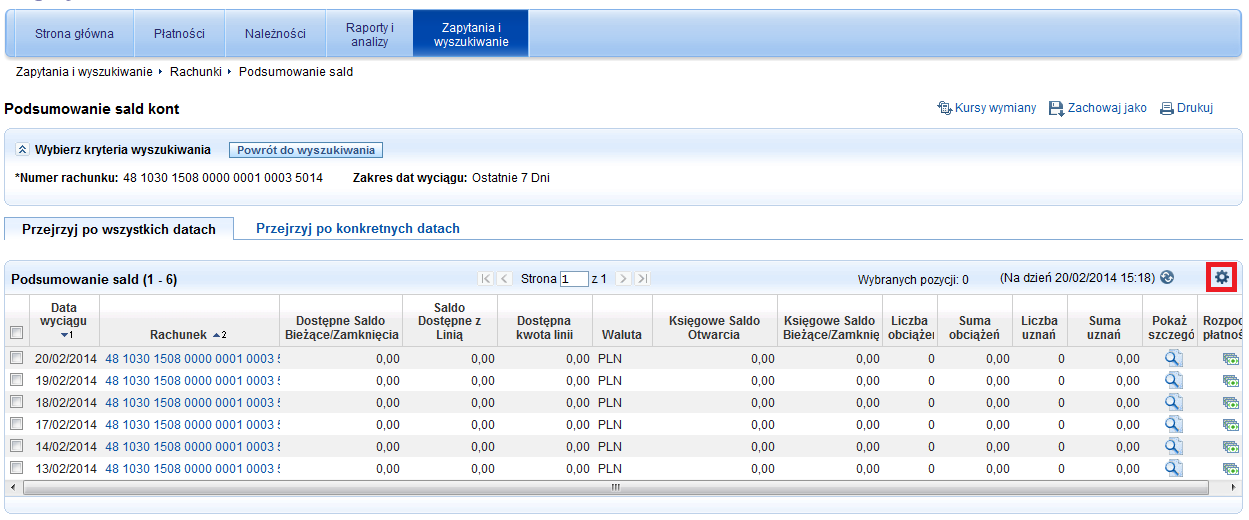Image resolution: width=1249 pixels, height=520 pixels.
Task: Click the Kursy wymiany icon
Action: 944,108
